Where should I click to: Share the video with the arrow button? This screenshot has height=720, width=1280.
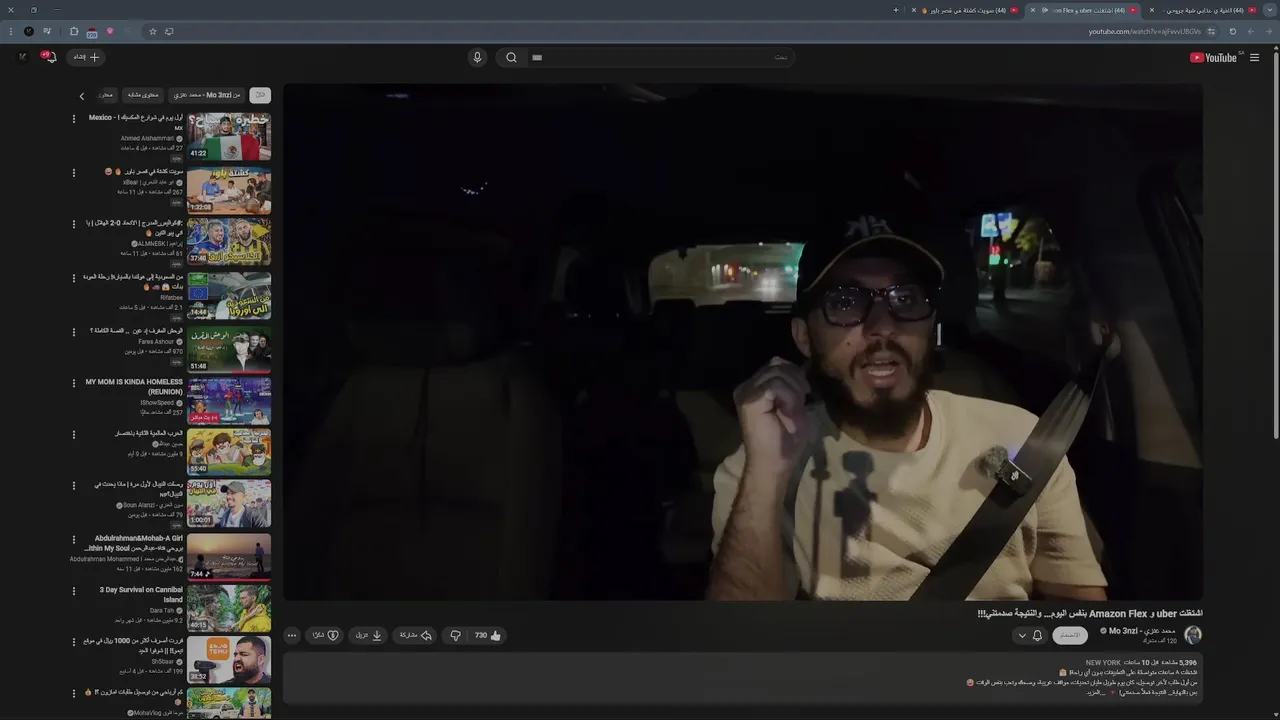click(416, 635)
